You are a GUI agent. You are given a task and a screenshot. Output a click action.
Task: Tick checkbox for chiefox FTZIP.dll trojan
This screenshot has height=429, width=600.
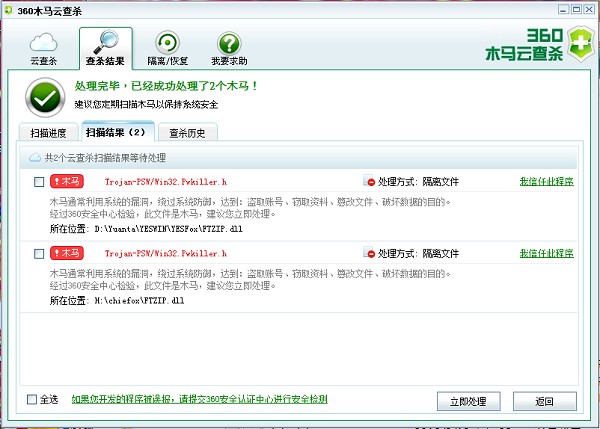coord(39,254)
